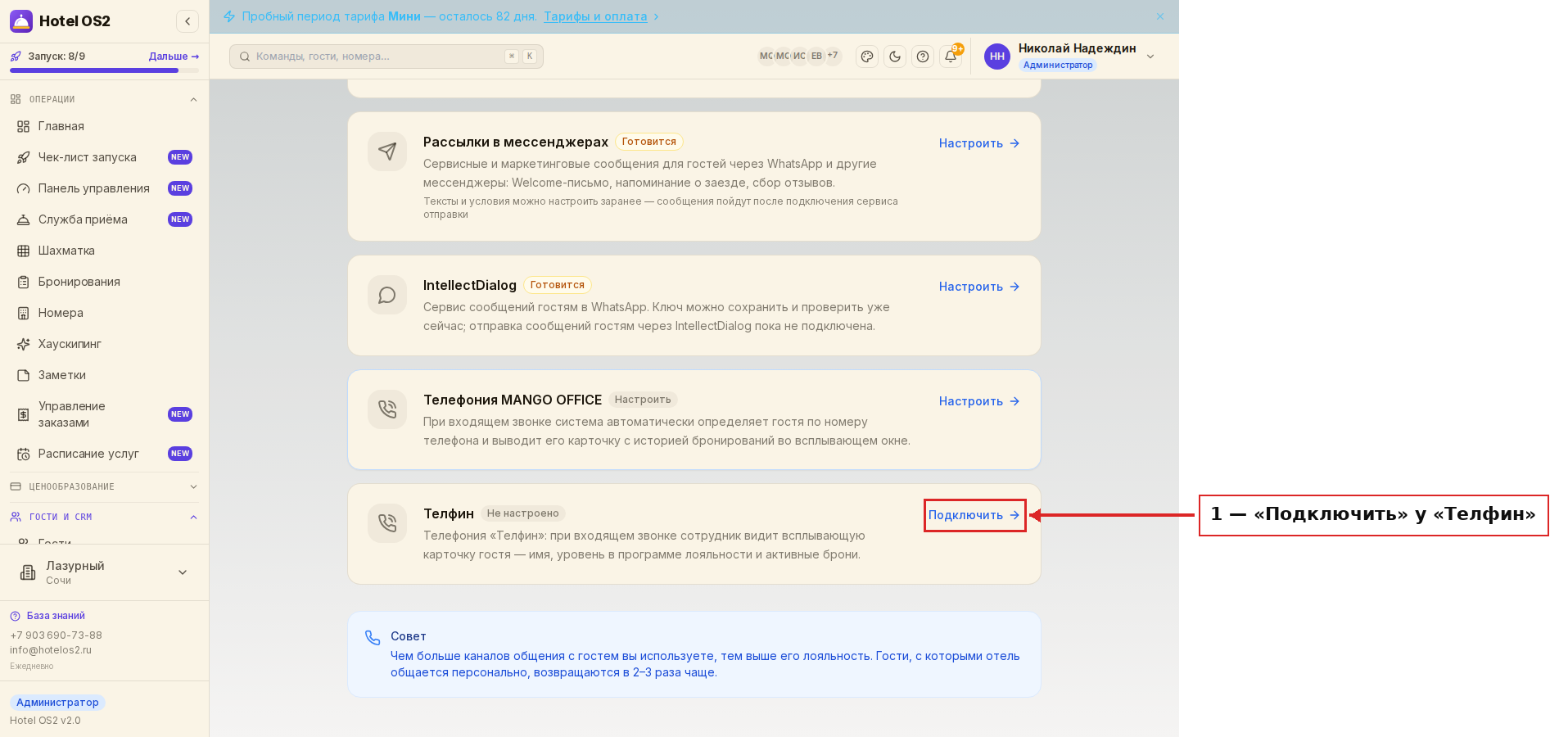
Task: Open the База знаний link
Action: tap(47, 616)
